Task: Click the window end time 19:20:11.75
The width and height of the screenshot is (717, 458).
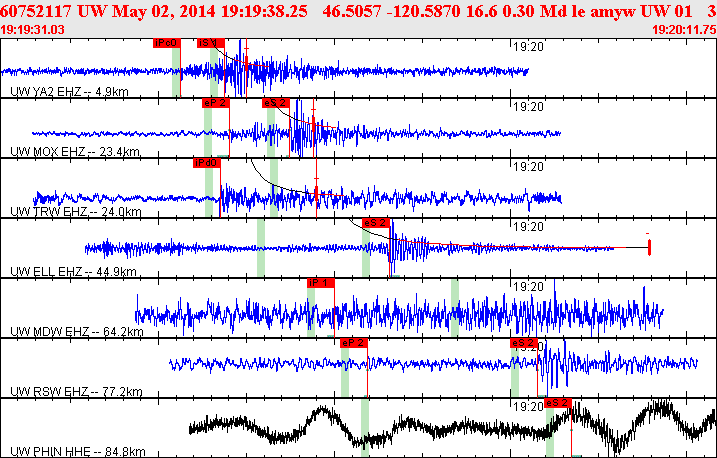Action: point(684,30)
